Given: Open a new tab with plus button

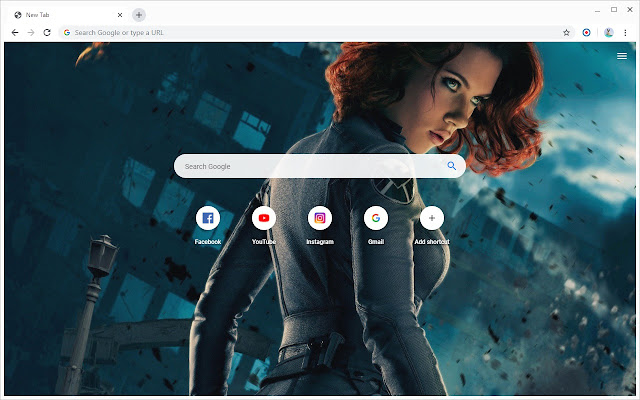Looking at the screenshot, I should coord(139,15).
